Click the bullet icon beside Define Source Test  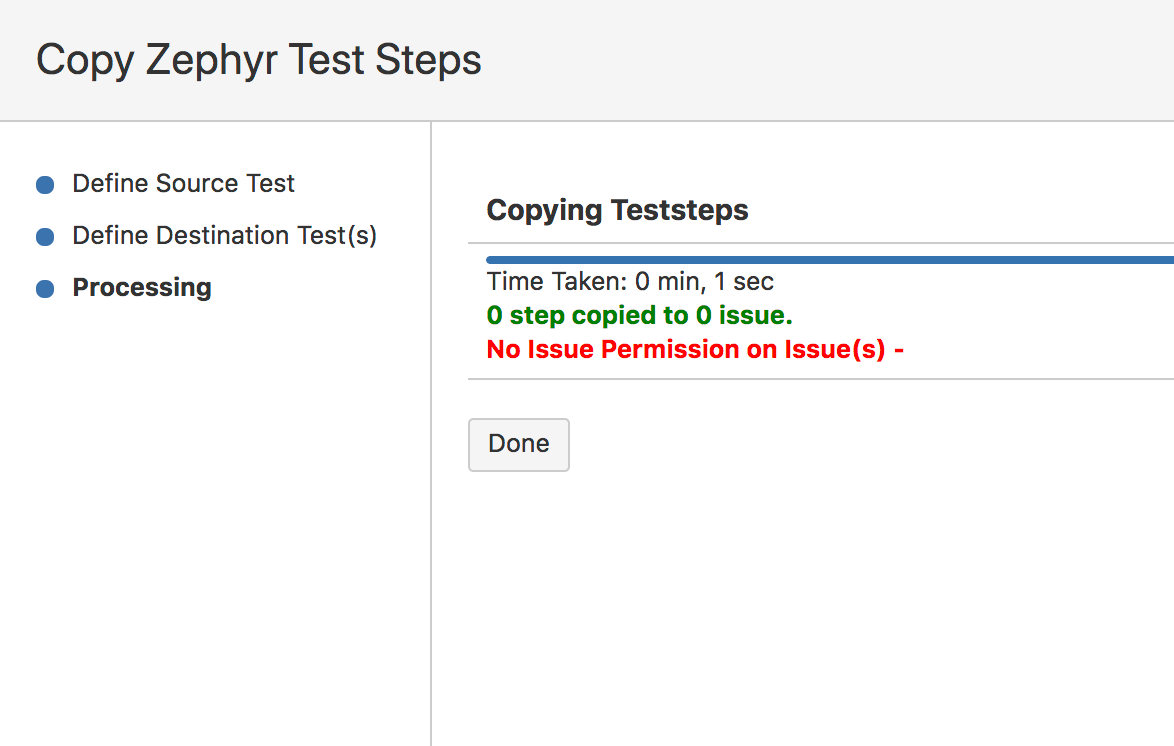(x=42, y=184)
